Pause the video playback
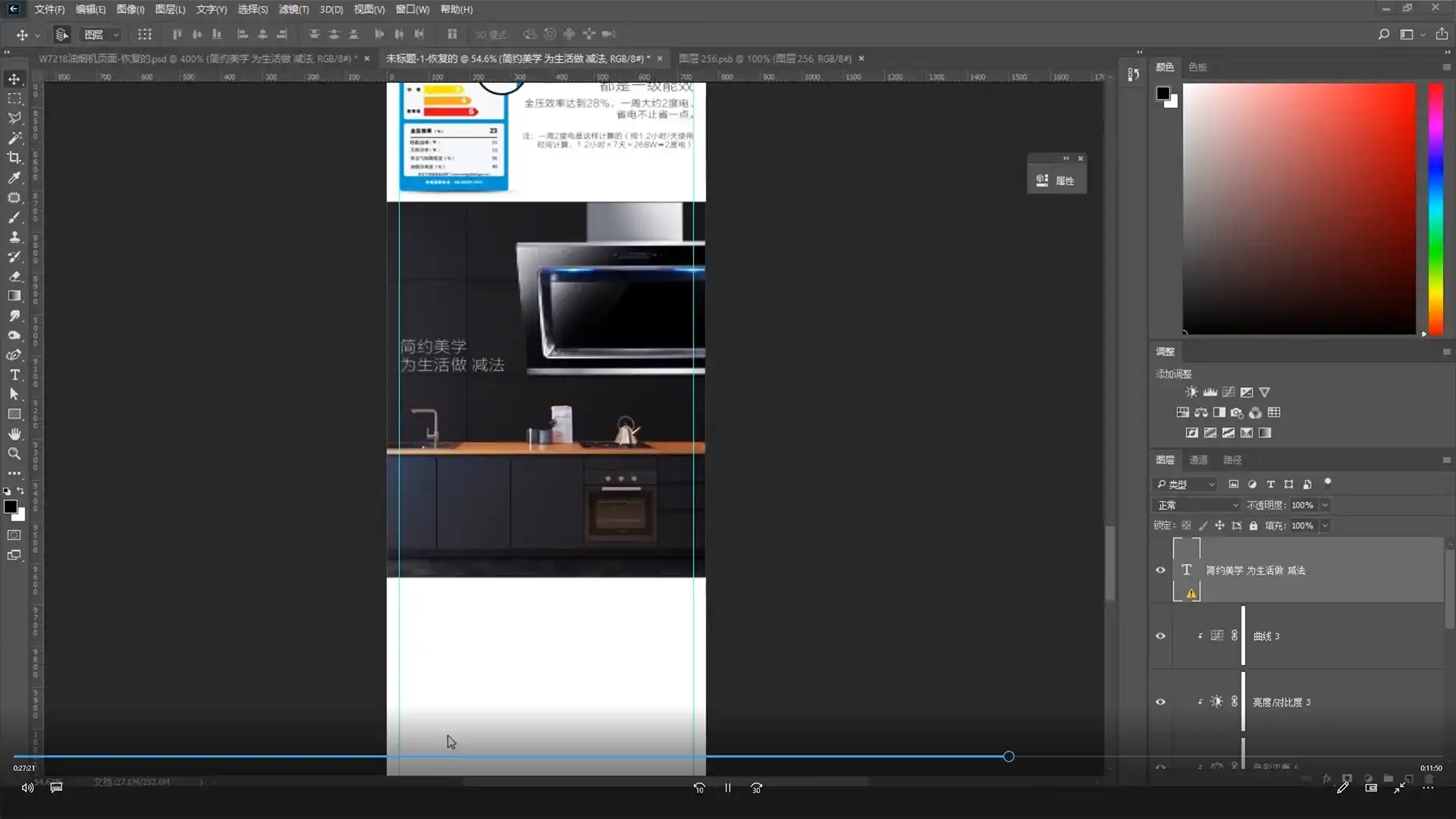 coord(727,788)
